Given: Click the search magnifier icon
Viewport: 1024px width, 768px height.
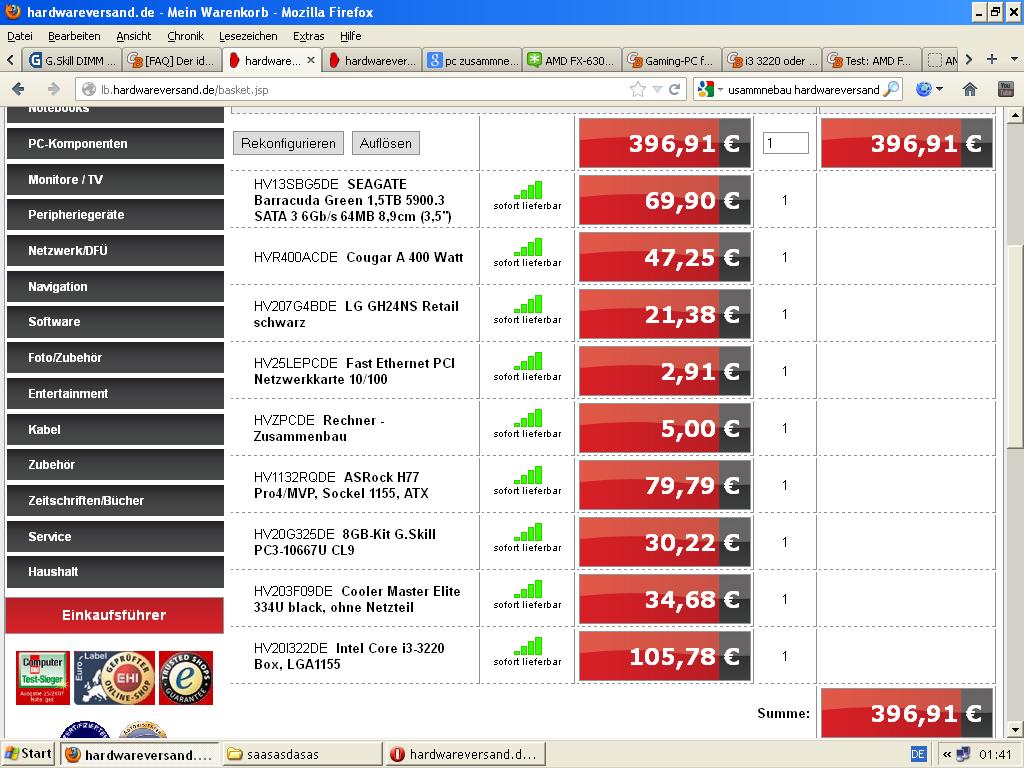Looking at the screenshot, I should (x=891, y=89).
